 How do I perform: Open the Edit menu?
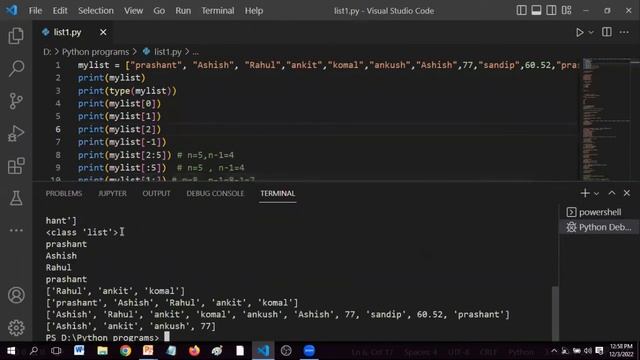(x=60, y=11)
